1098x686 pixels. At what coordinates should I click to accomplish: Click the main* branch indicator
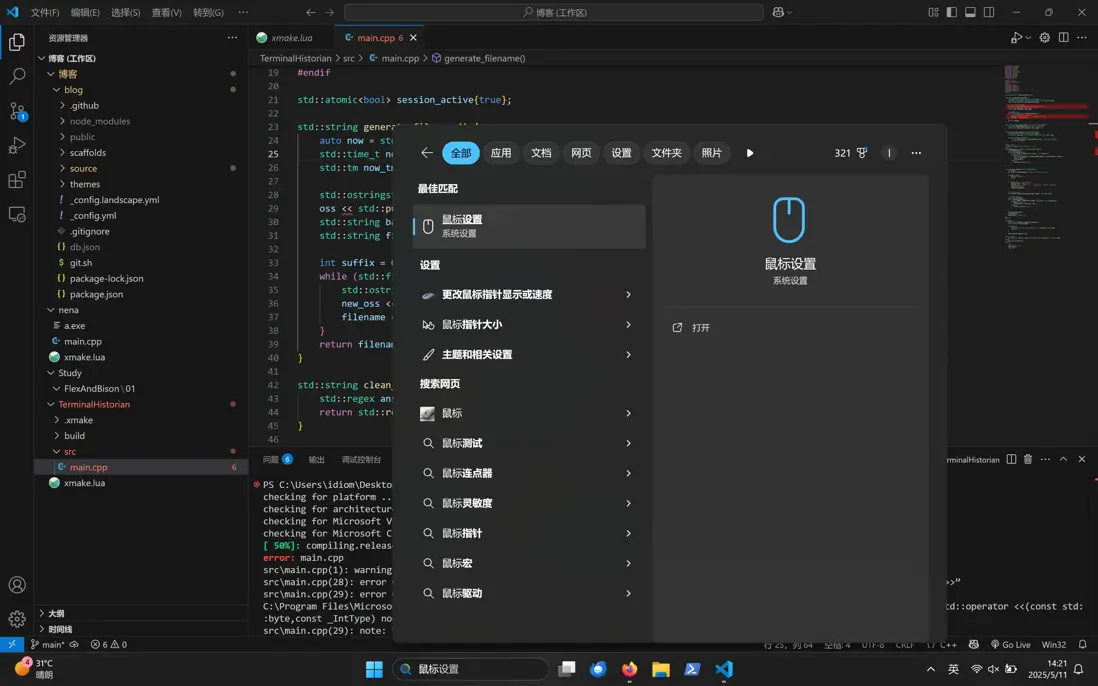[x=48, y=645]
